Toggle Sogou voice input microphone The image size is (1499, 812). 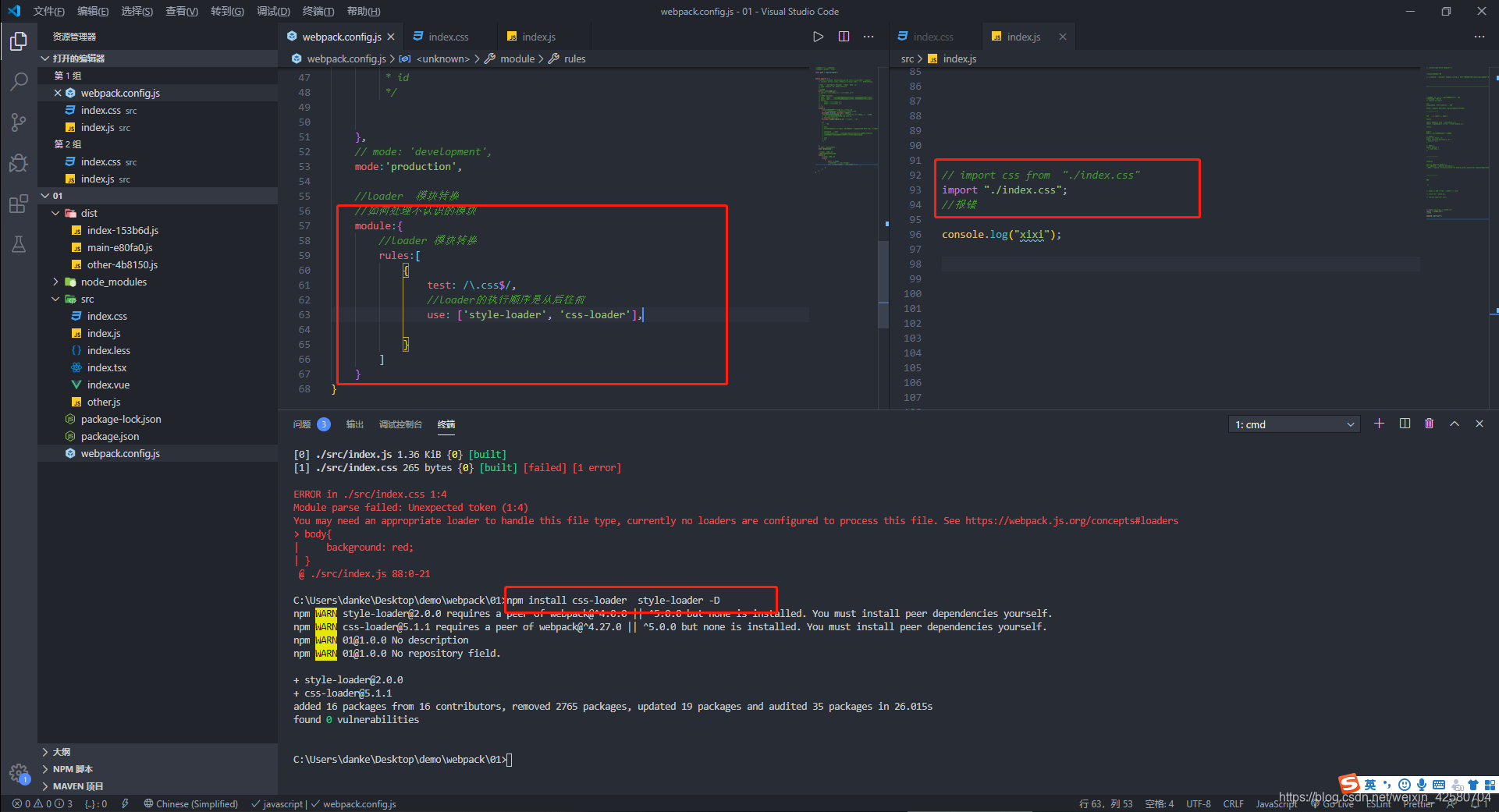(x=1422, y=785)
